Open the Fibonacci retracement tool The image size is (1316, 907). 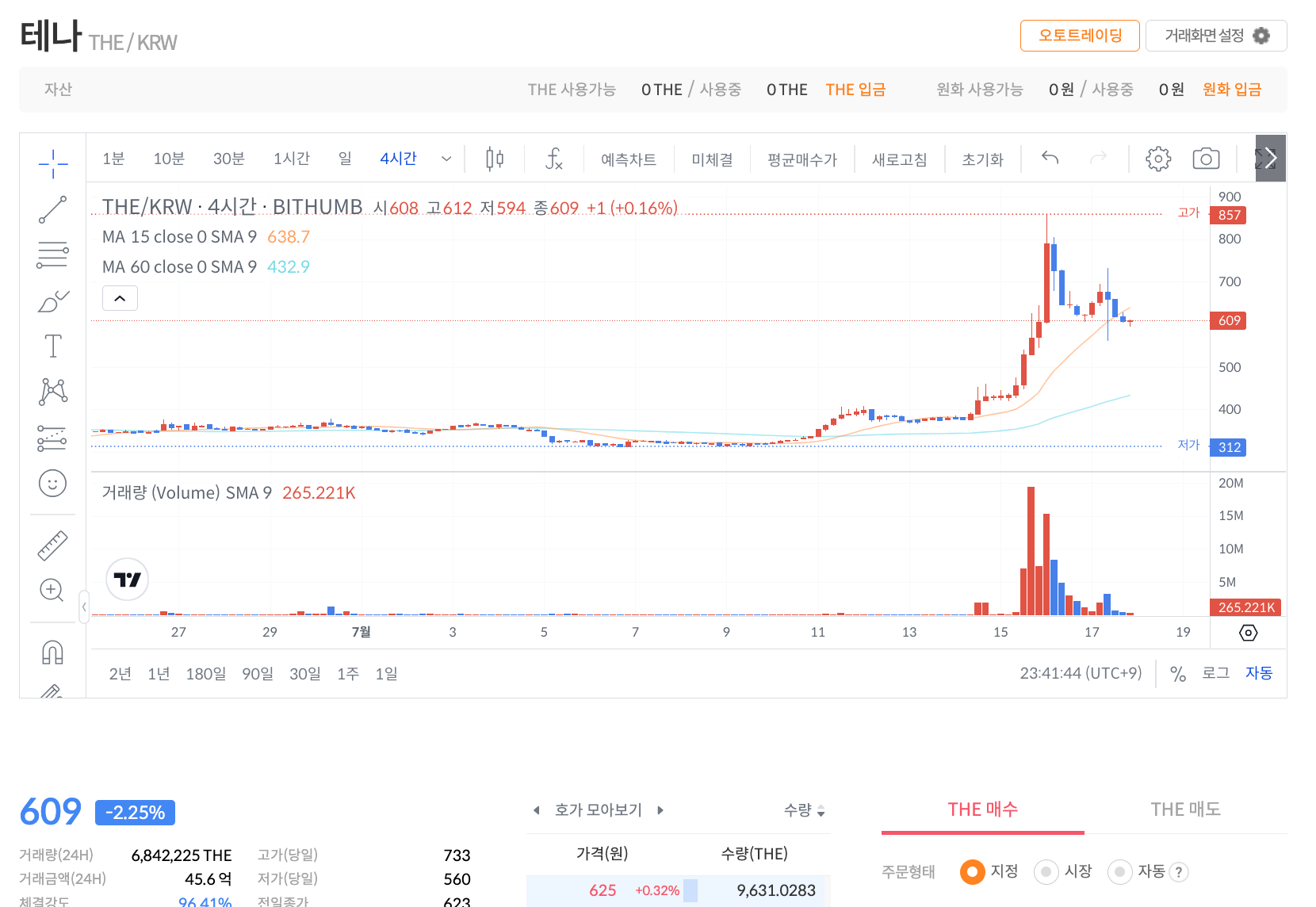[x=53, y=254]
